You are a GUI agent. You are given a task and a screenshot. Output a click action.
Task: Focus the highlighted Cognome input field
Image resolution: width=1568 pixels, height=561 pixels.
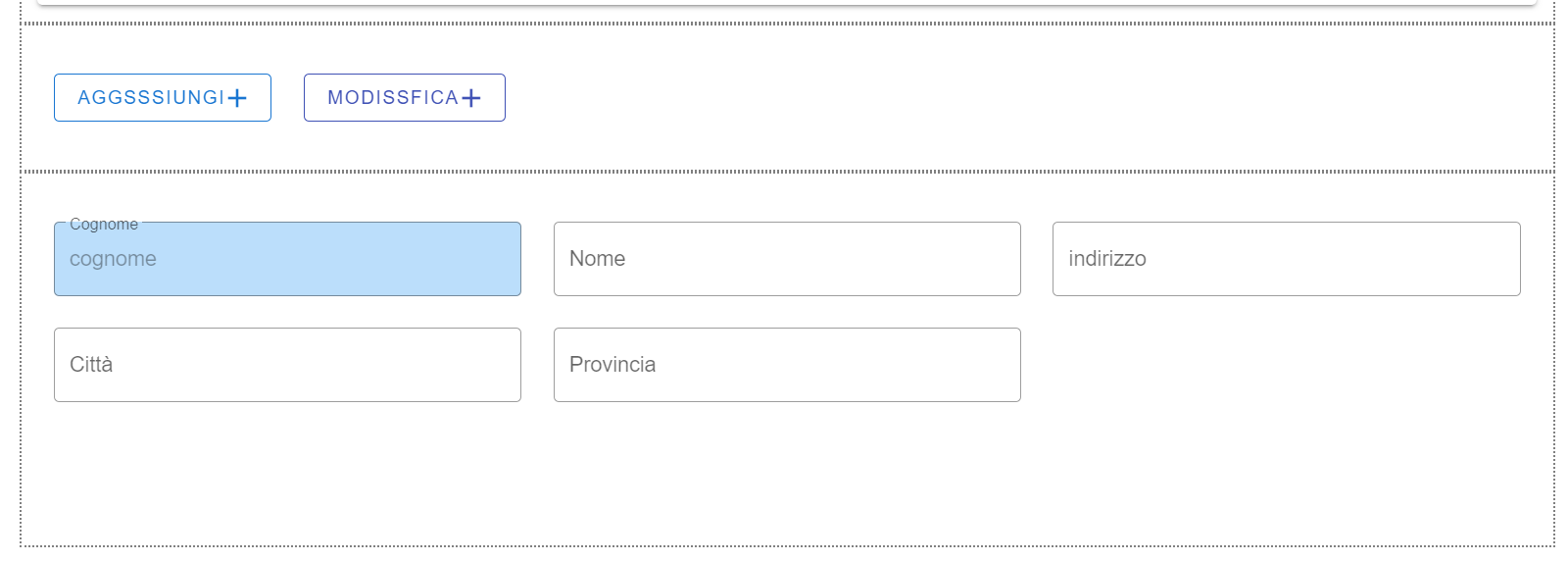[287, 259]
